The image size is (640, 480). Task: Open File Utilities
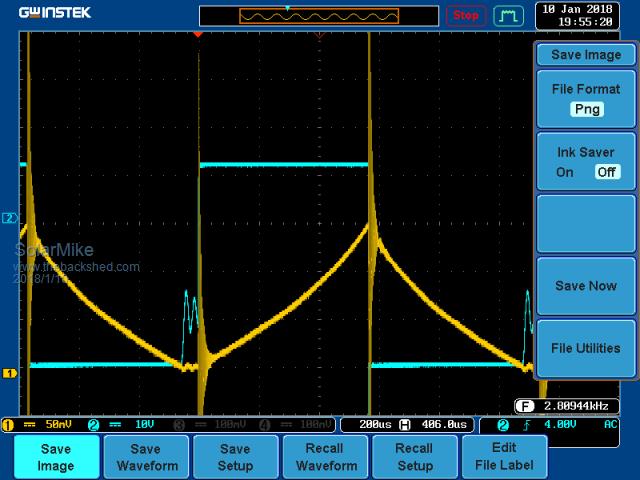[x=586, y=348]
